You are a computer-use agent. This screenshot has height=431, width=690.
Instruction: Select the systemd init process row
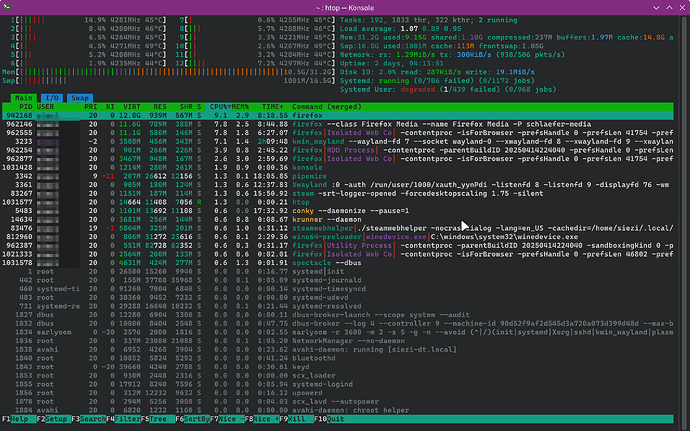coord(338,272)
